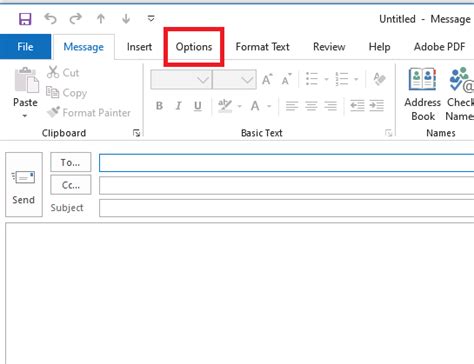Image resolution: width=474 pixels, height=364 pixels.
Task: Go to next item with down arrow
Action: (126, 19)
